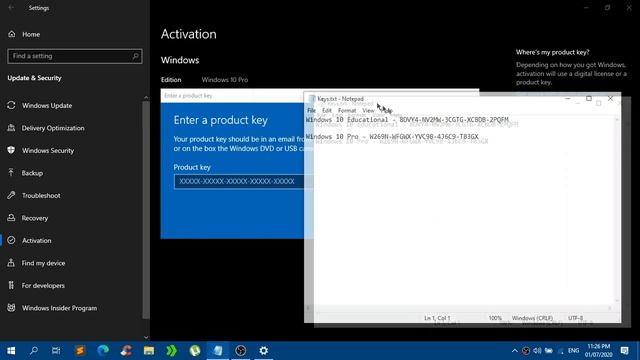Click Windows (CRLF) in Notepad status bar

point(532,318)
